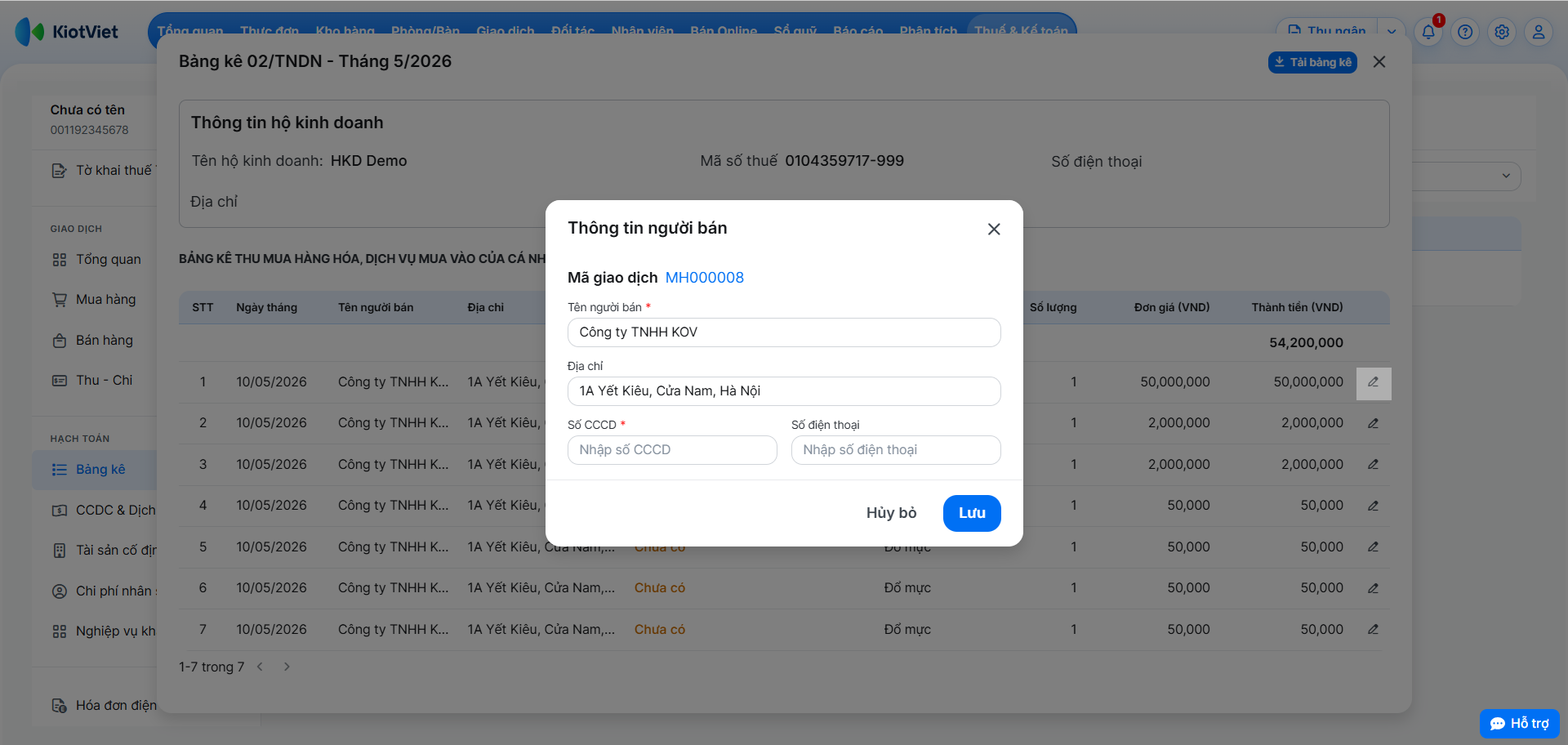Click the Số điện thoại input field
Viewport: 1568px width, 745px height.
(896, 450)
